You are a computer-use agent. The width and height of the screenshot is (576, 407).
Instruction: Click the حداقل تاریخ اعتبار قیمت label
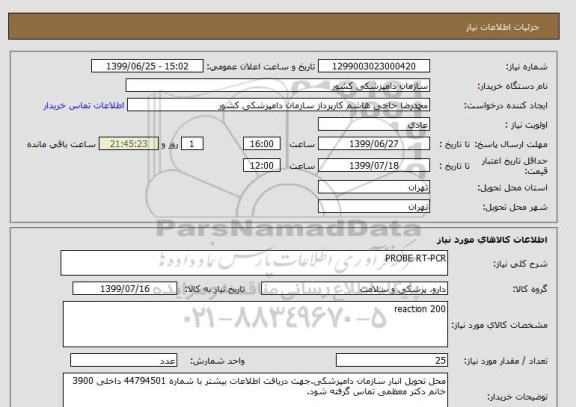tap(514, 166)
